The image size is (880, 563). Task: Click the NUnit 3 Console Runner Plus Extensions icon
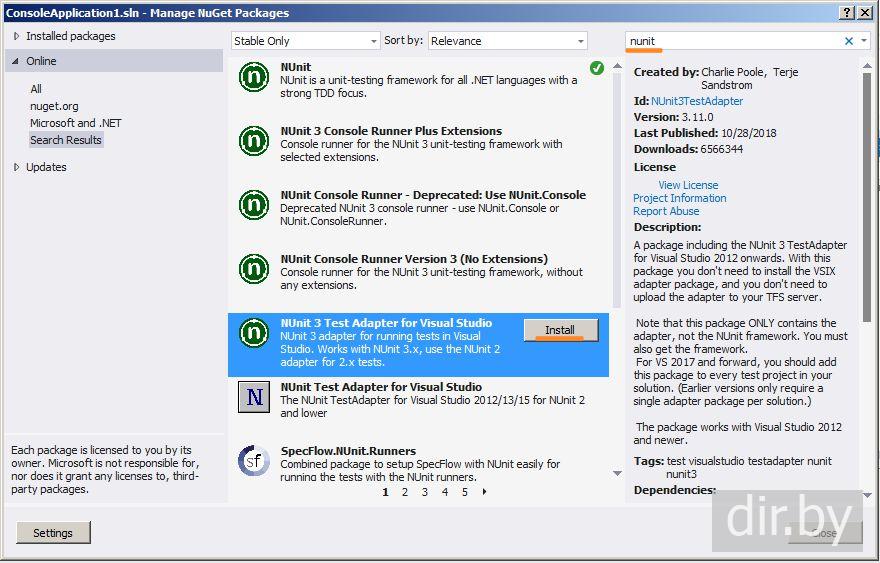click(x=254, y=141)
